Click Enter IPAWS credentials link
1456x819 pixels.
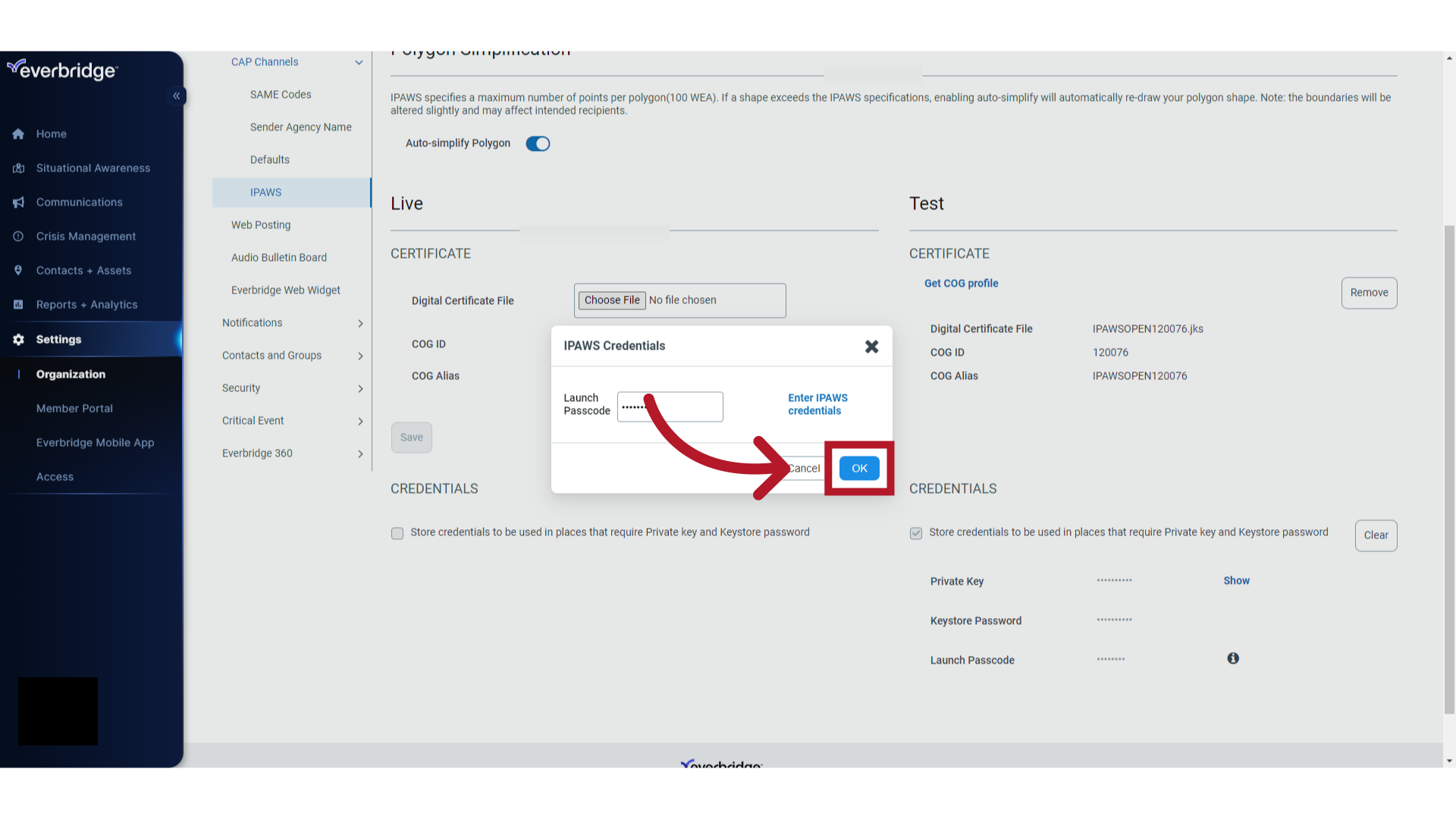pos(817,404)
